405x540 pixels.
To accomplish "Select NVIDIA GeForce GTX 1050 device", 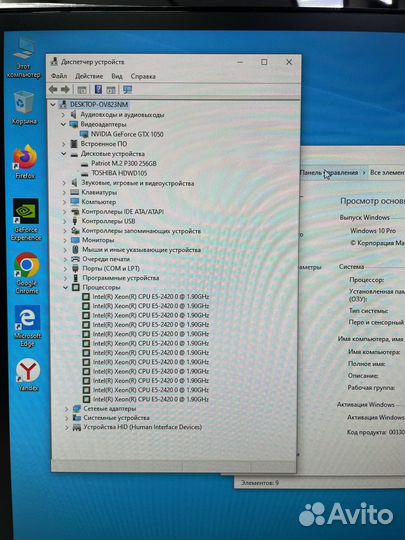I will pyautogui.click(x=127, y=134).
